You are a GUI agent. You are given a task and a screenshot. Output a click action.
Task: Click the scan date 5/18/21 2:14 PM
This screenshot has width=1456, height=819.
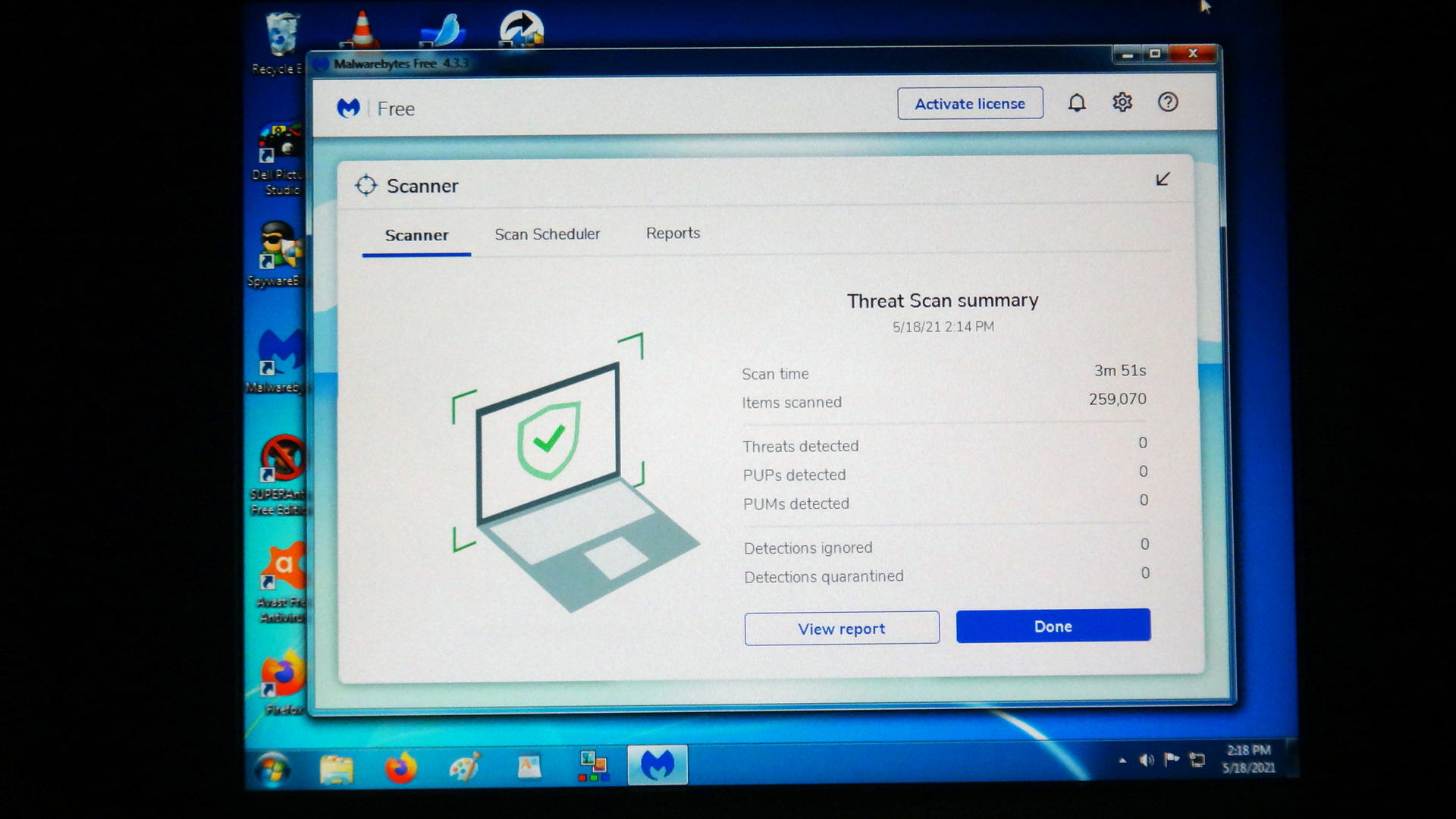point(943,327)
